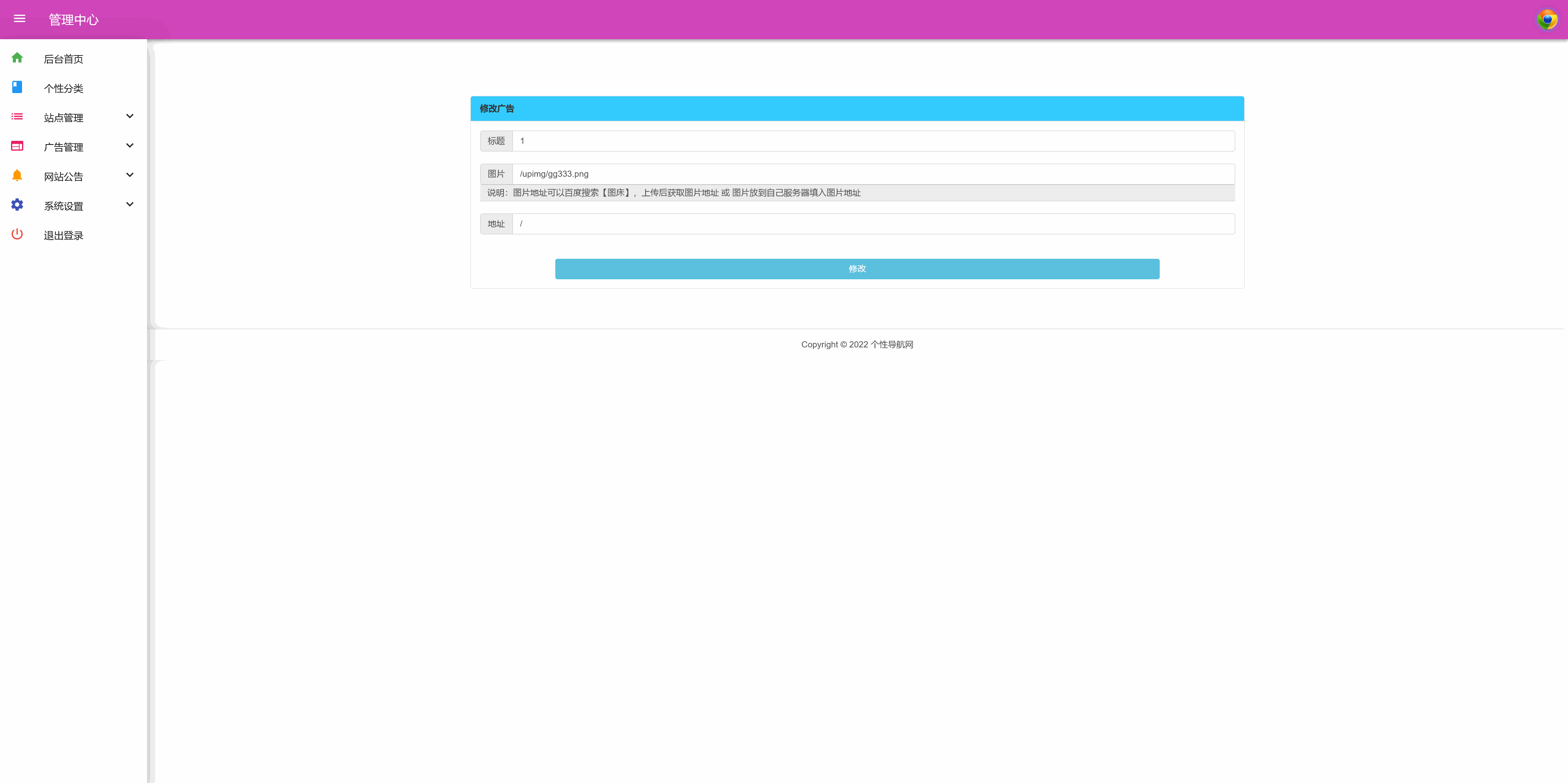Click the 标题 input field
The height and width of the screenshot is (783, 1568).
(873, 141)
